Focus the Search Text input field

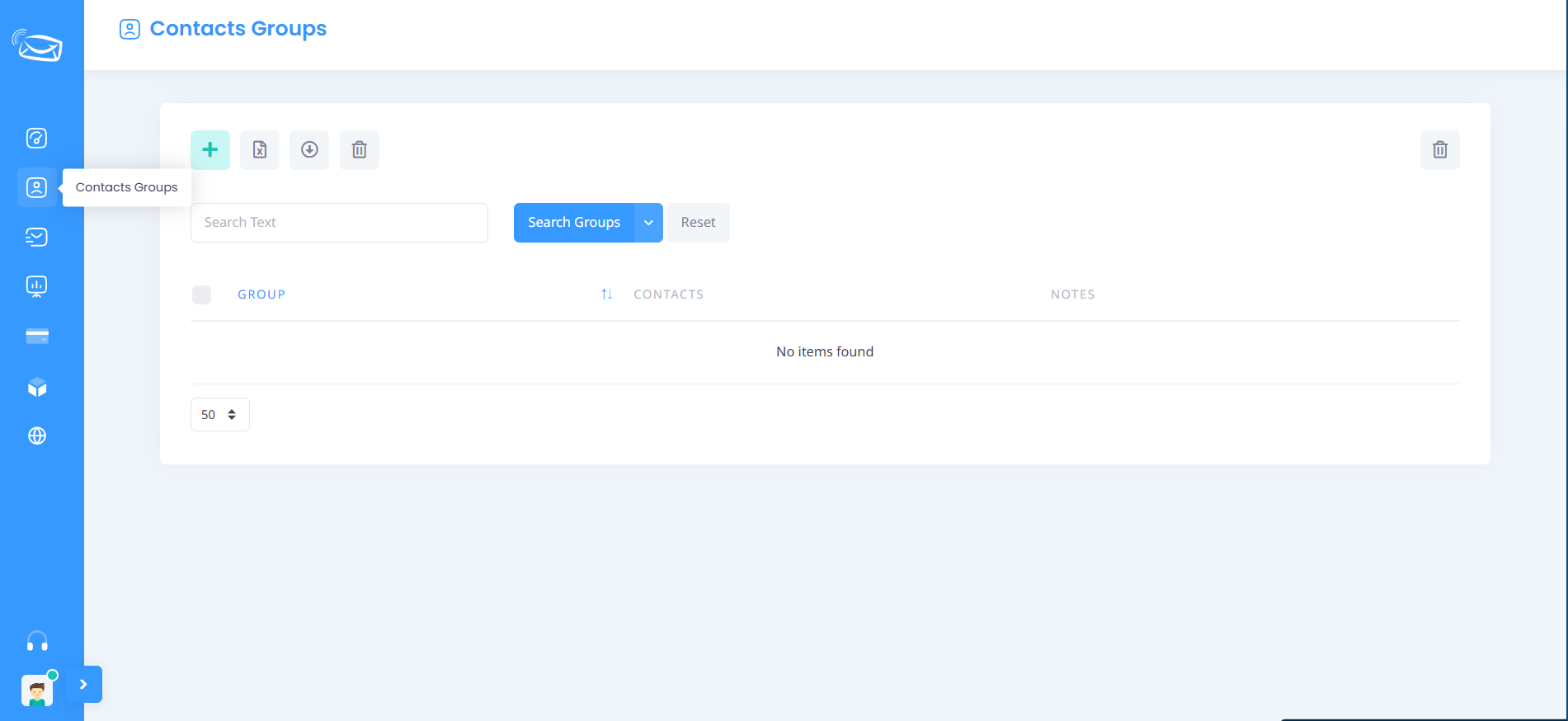tap(339, 223)
